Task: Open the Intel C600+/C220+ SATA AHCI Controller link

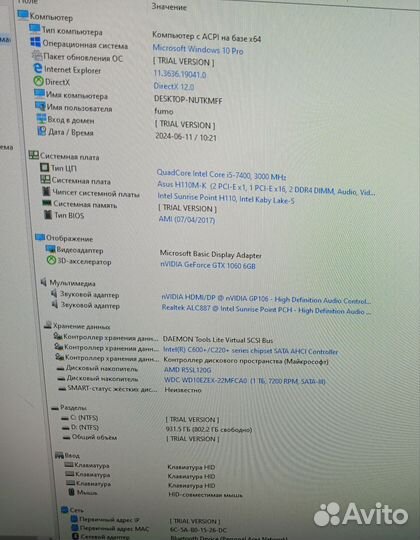Action: point(251,351)
